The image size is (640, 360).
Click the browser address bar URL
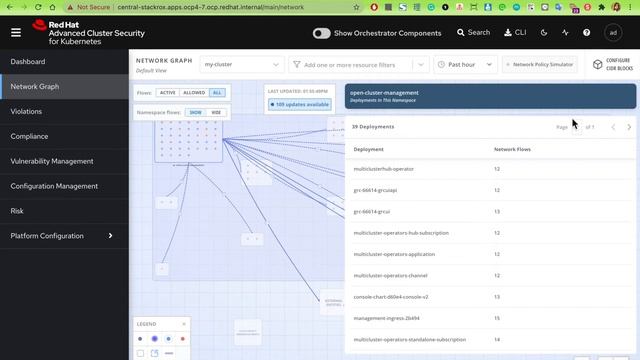coord(210,7)
